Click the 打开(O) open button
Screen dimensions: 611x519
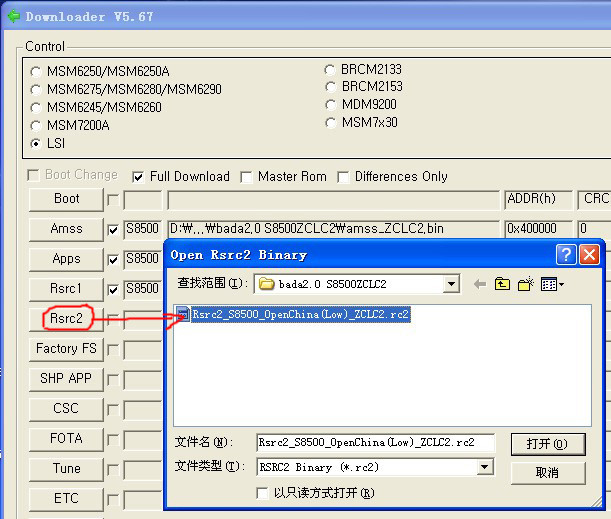pyautogui.click(x=548, y=444)
